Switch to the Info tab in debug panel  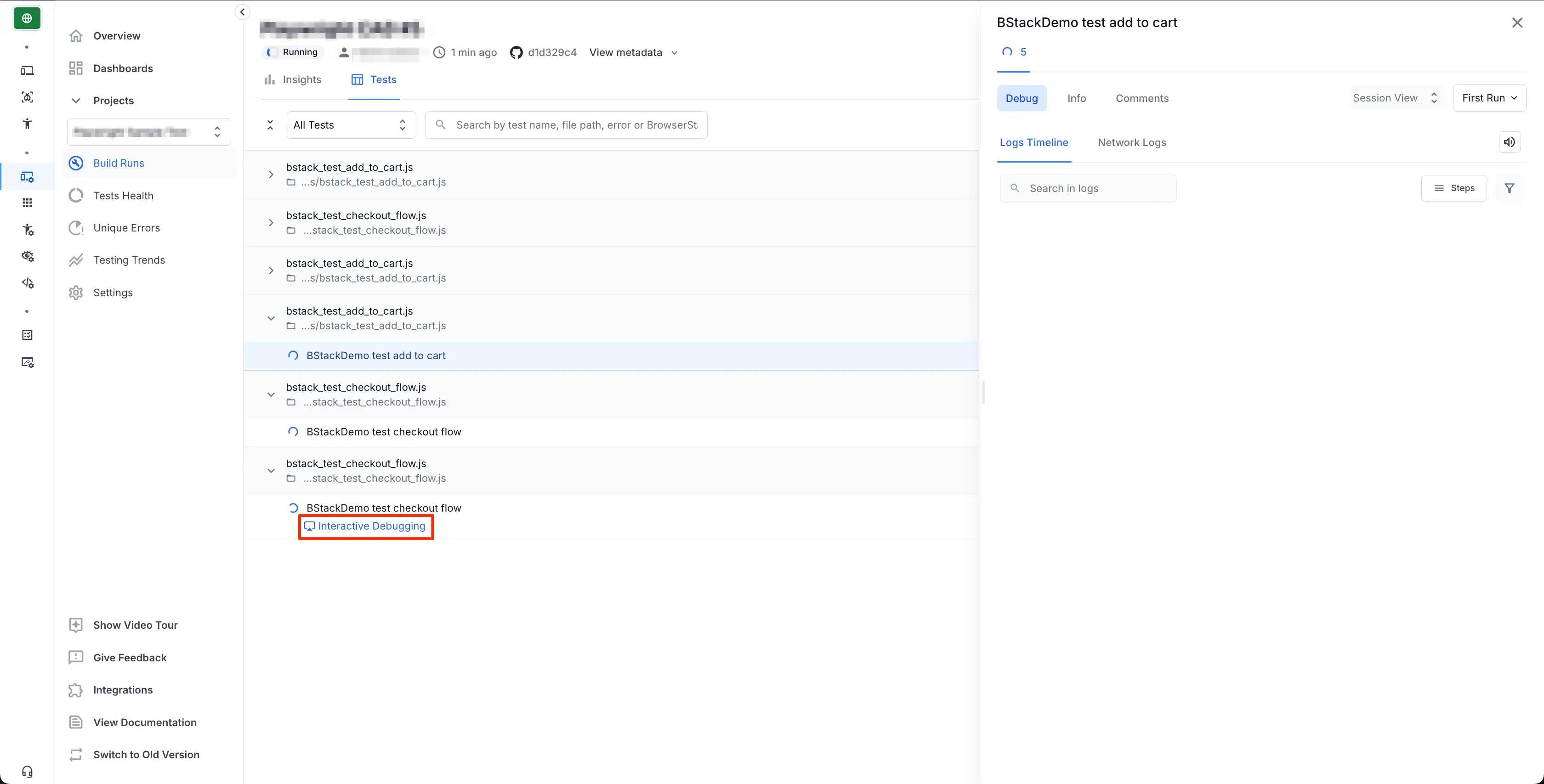[x=1077, y=97]
